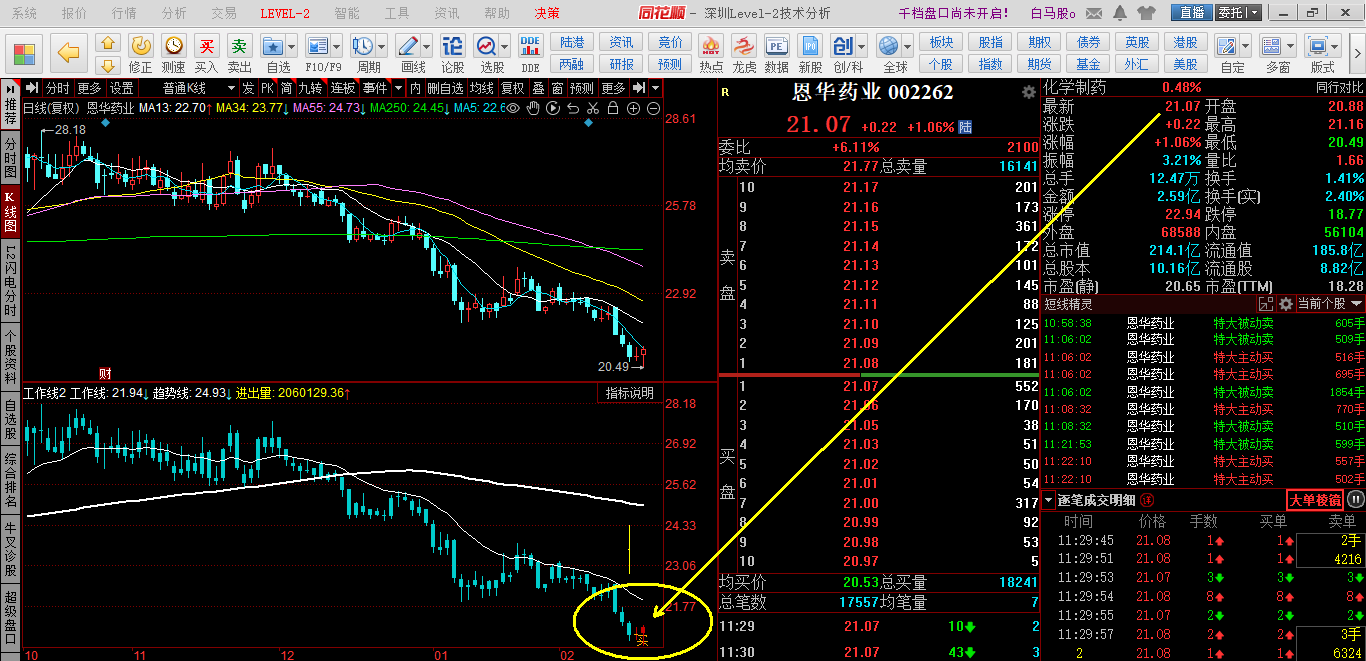Click the 买入 buy icon
1366x661 pixels.
(x=207, y=46)
